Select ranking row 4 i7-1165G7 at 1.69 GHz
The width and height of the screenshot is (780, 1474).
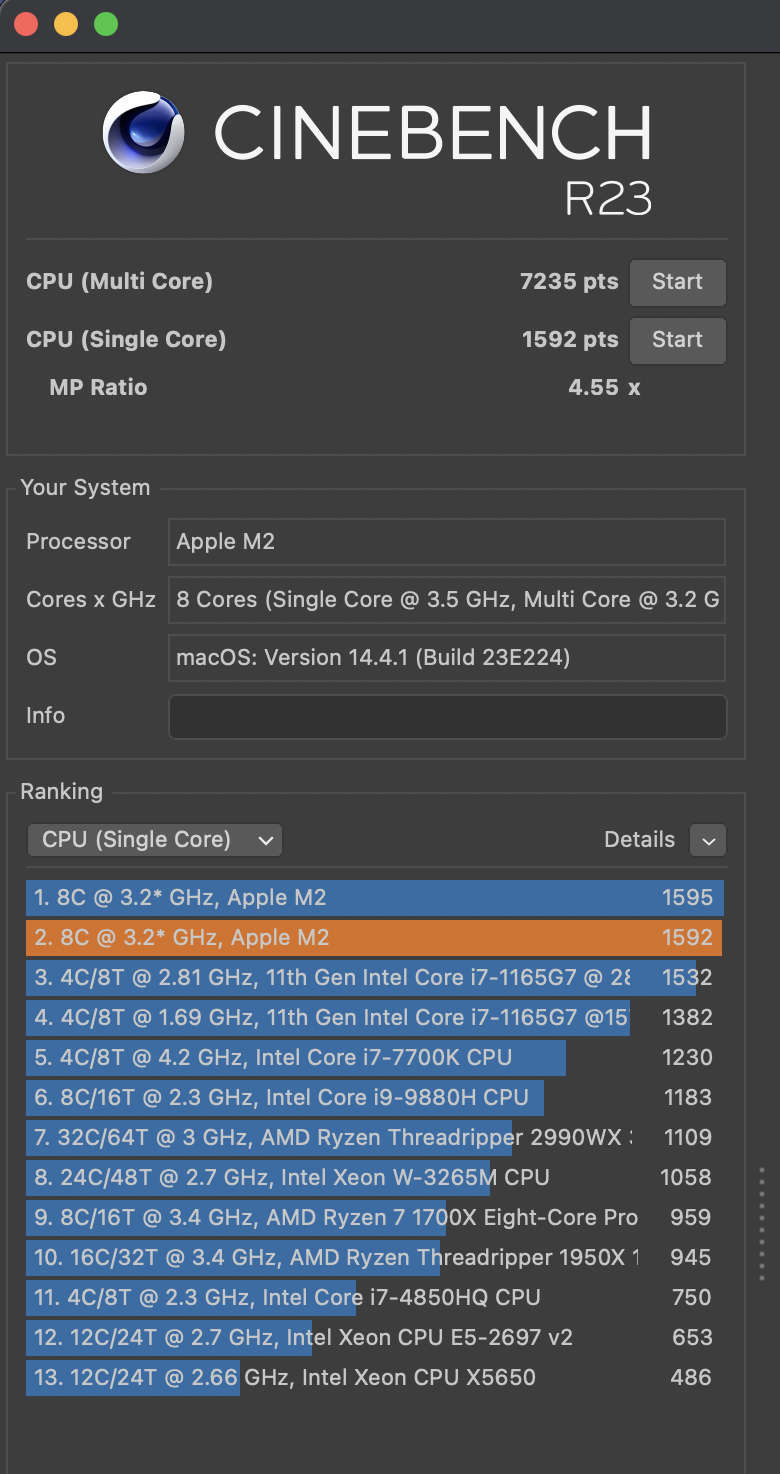point(375,1018)
